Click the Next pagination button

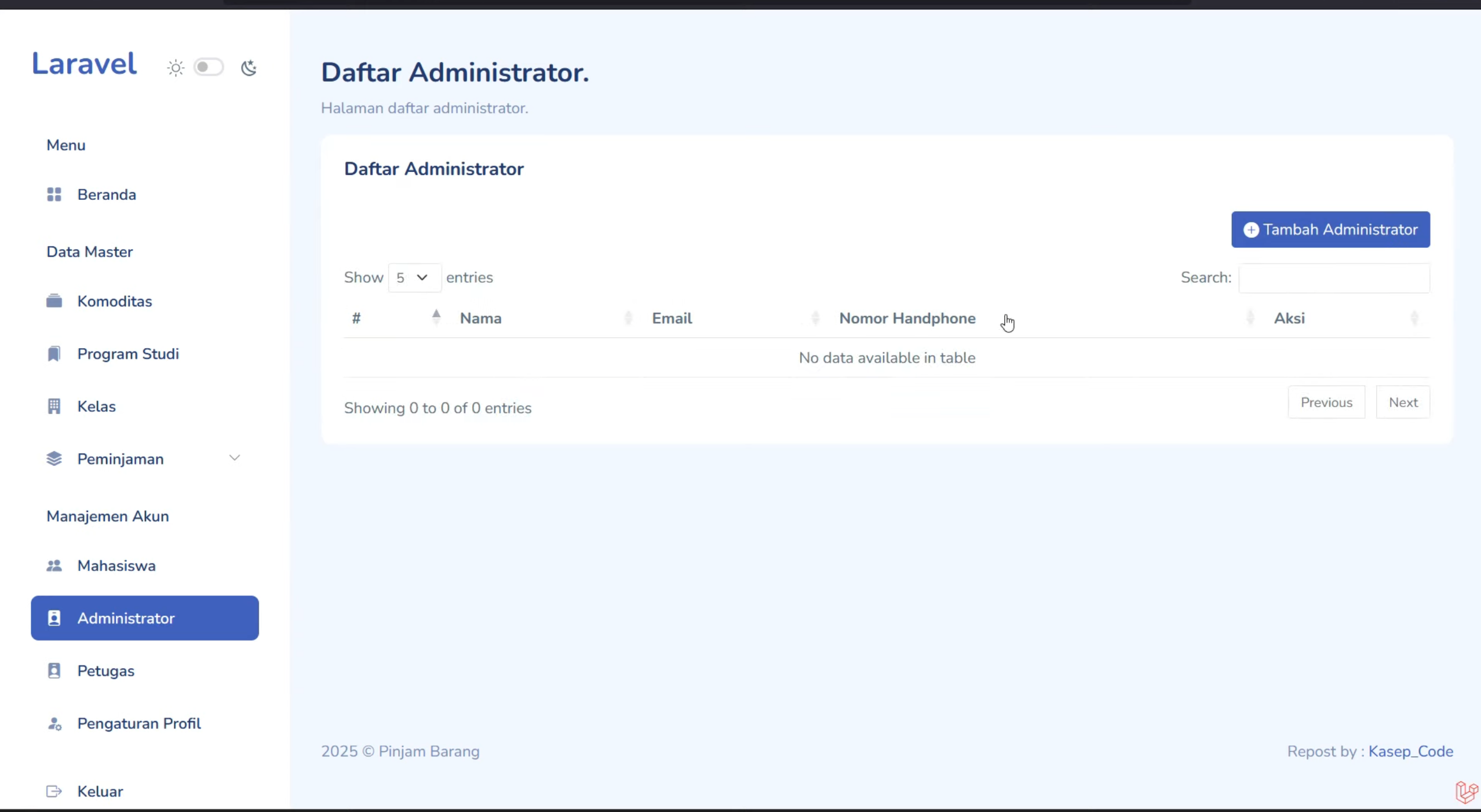tap(1403, 402)
